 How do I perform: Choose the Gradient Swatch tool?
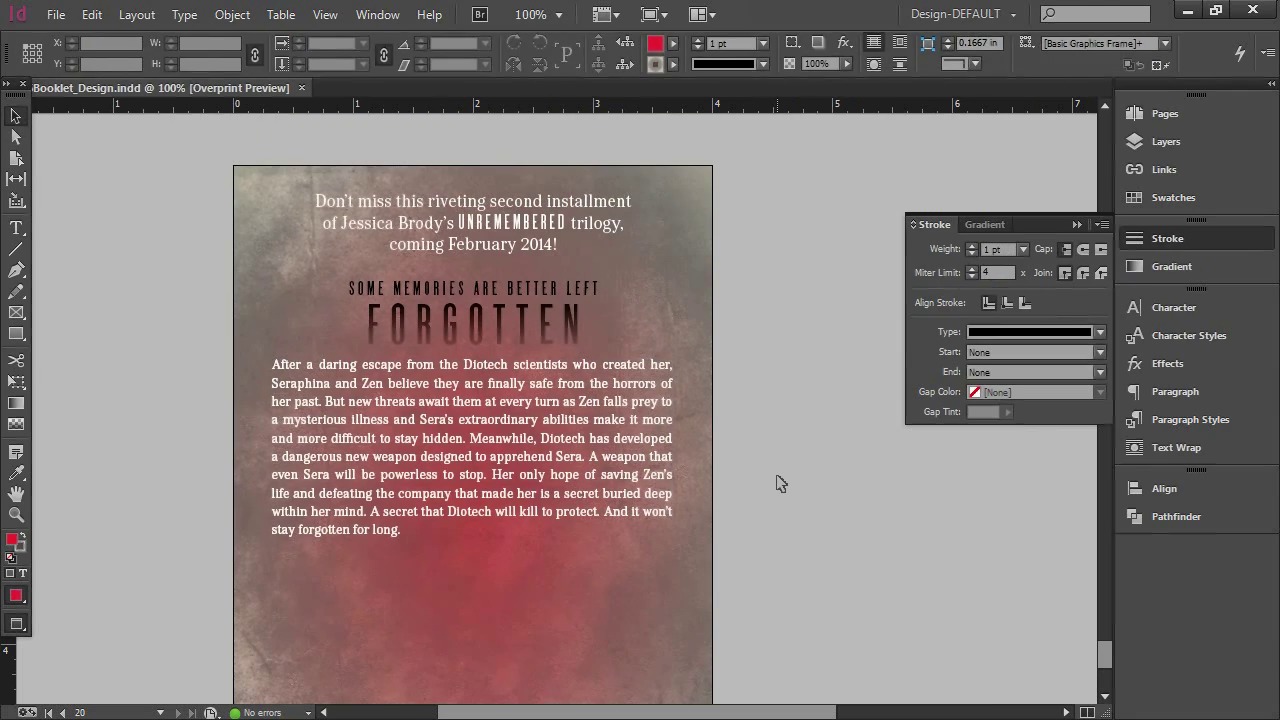pyautogui.click(x=16, y=403)
